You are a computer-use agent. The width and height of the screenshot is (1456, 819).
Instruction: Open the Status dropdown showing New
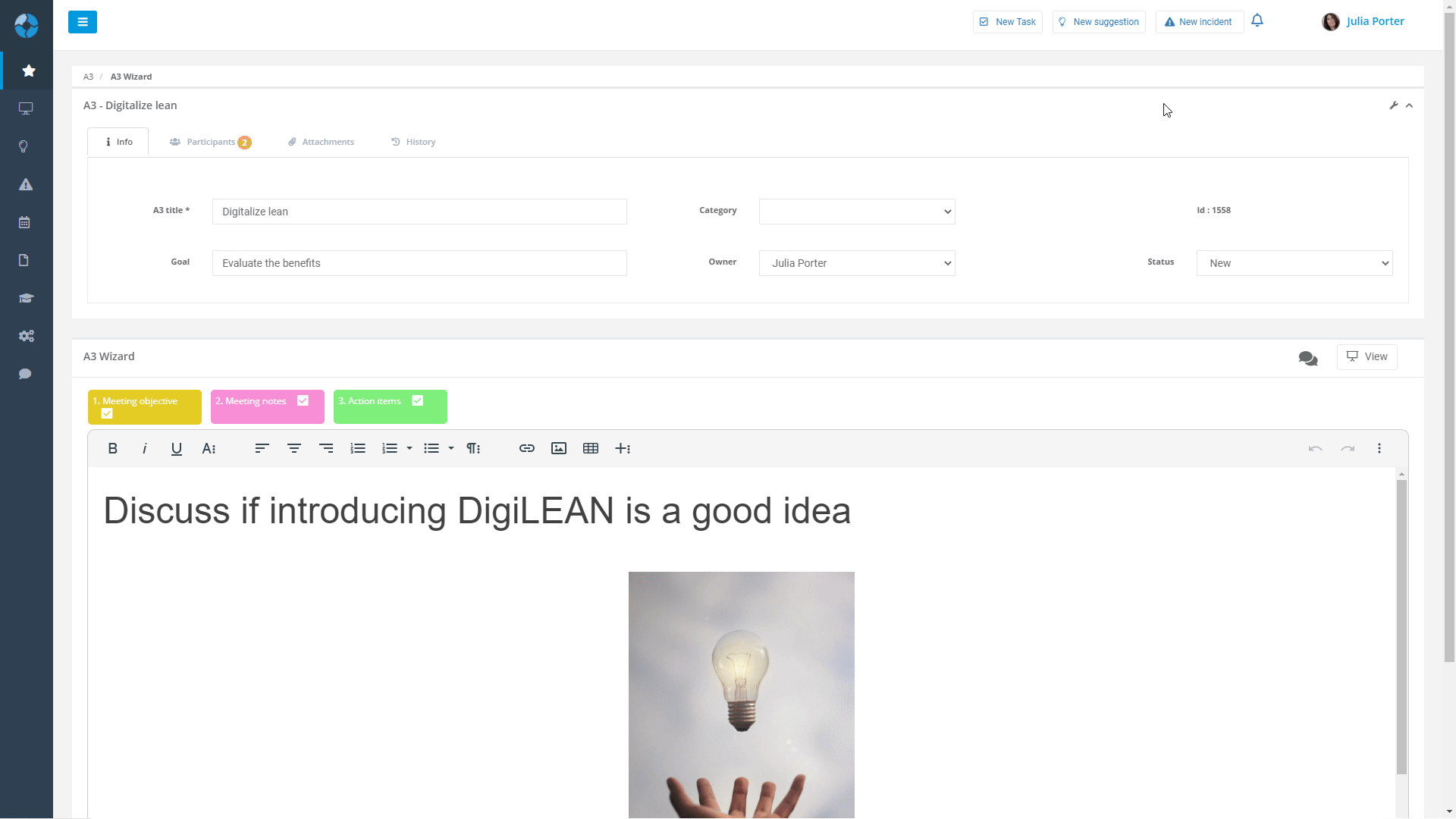click(x=1294, y=263)
